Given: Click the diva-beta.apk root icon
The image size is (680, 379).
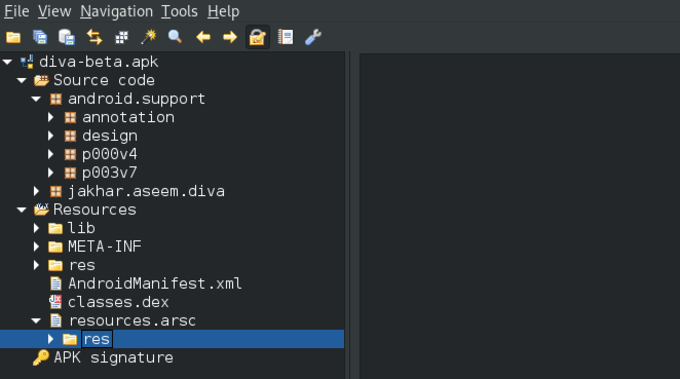Looking at the screenshot, I should coord(27,62).
